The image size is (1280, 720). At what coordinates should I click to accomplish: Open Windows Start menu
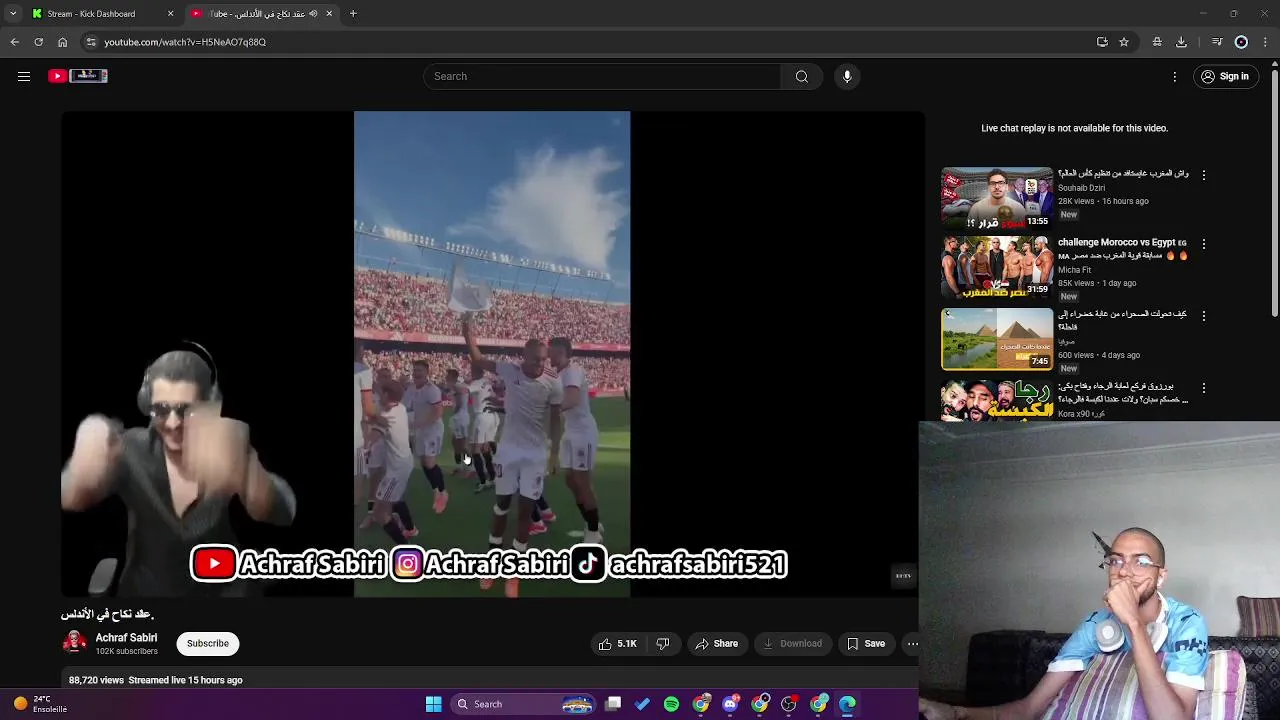(433, 704)
